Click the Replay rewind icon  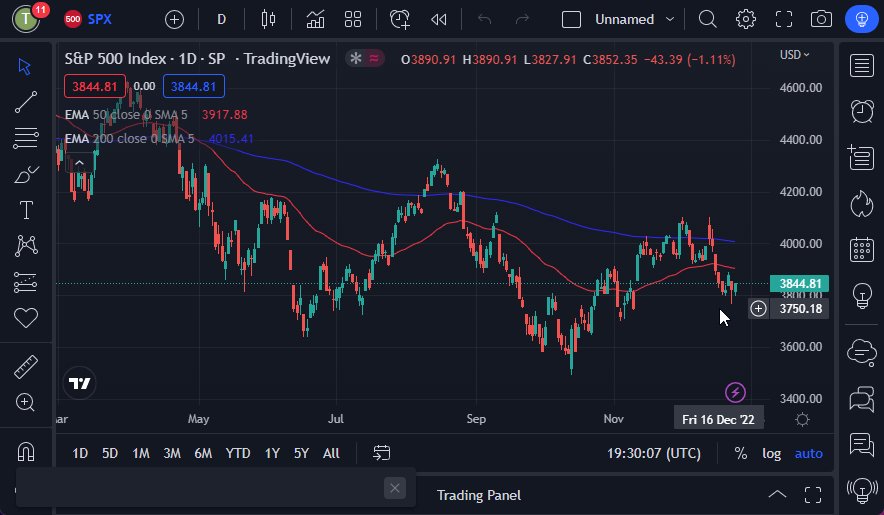click(438, 19)
